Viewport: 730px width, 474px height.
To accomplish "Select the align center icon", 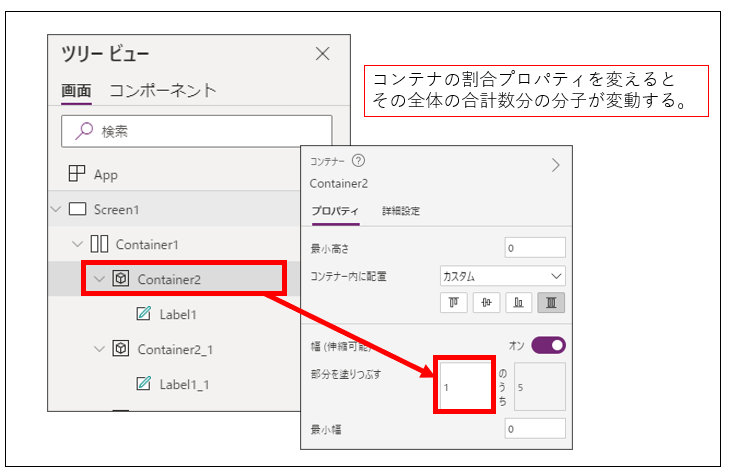I will (486, 303).
